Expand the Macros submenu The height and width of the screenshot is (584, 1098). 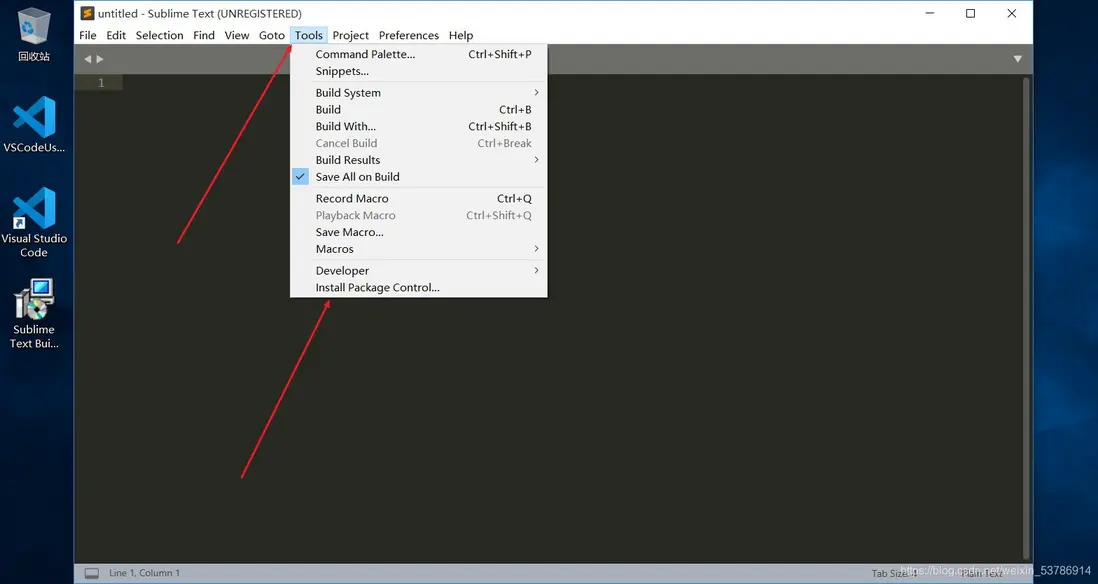coord(419,249)
